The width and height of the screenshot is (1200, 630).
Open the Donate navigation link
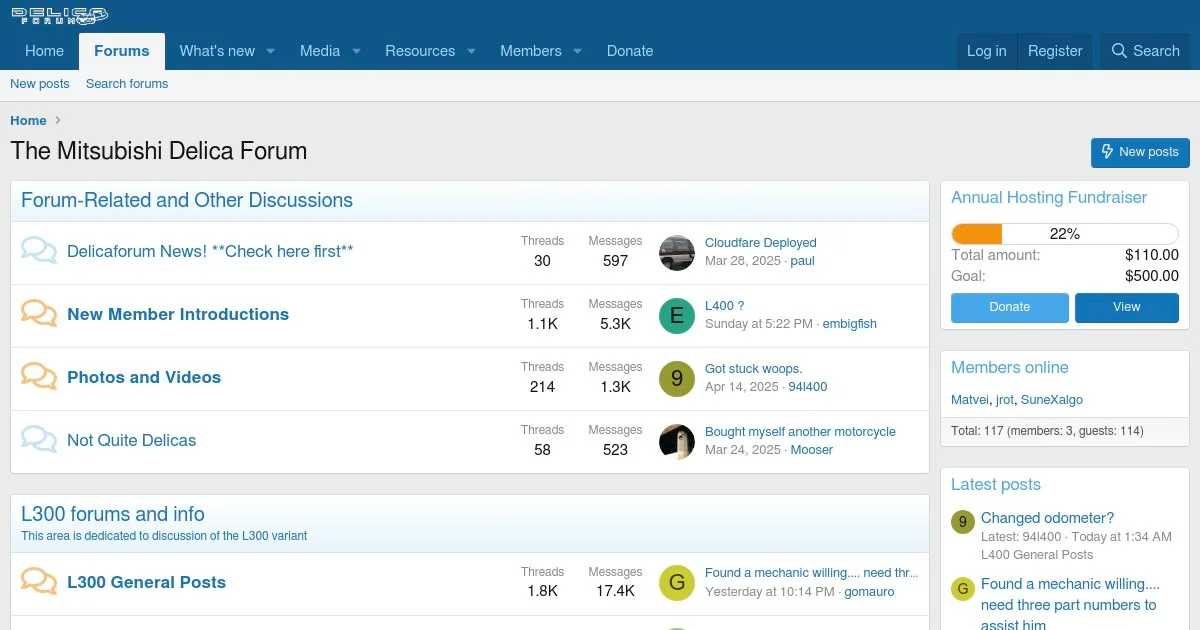[x=630, y=51]
